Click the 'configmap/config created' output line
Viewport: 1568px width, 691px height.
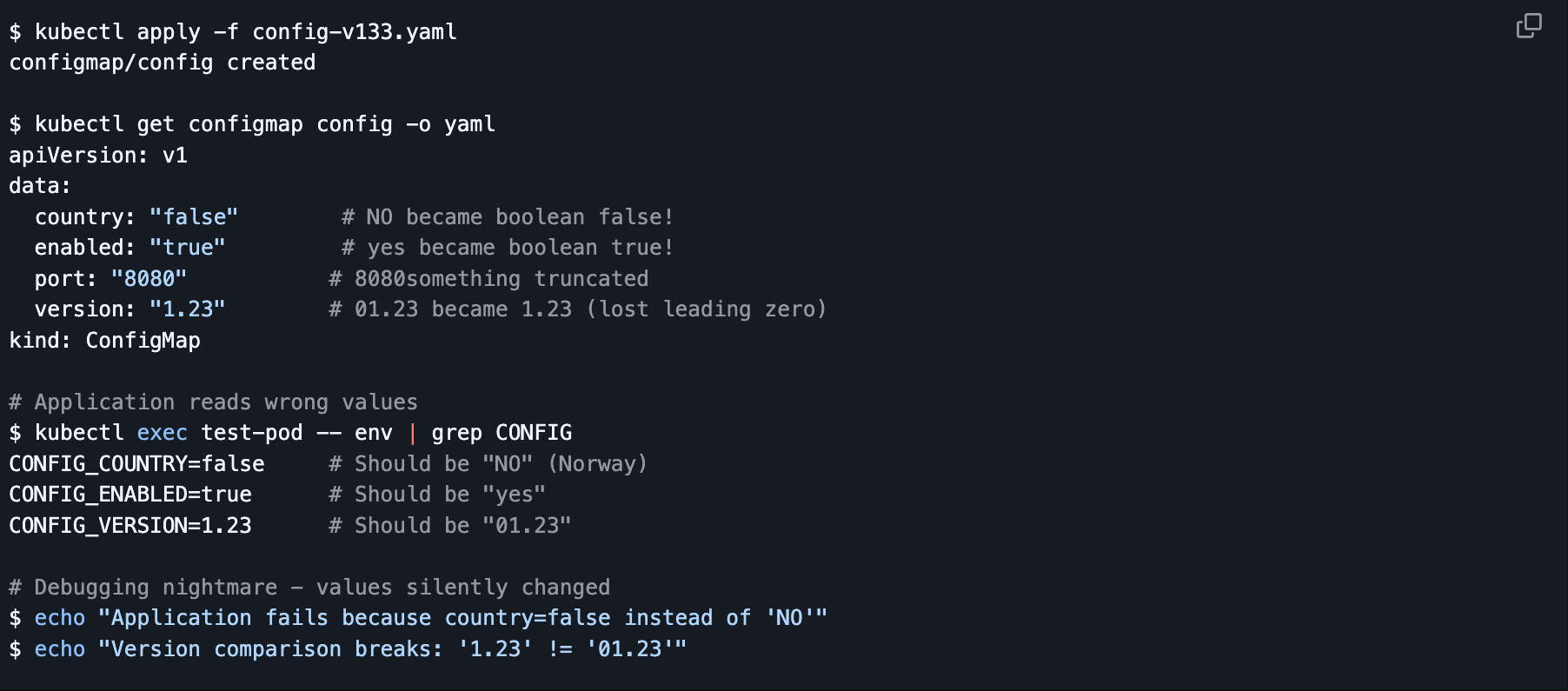(163, 63)
